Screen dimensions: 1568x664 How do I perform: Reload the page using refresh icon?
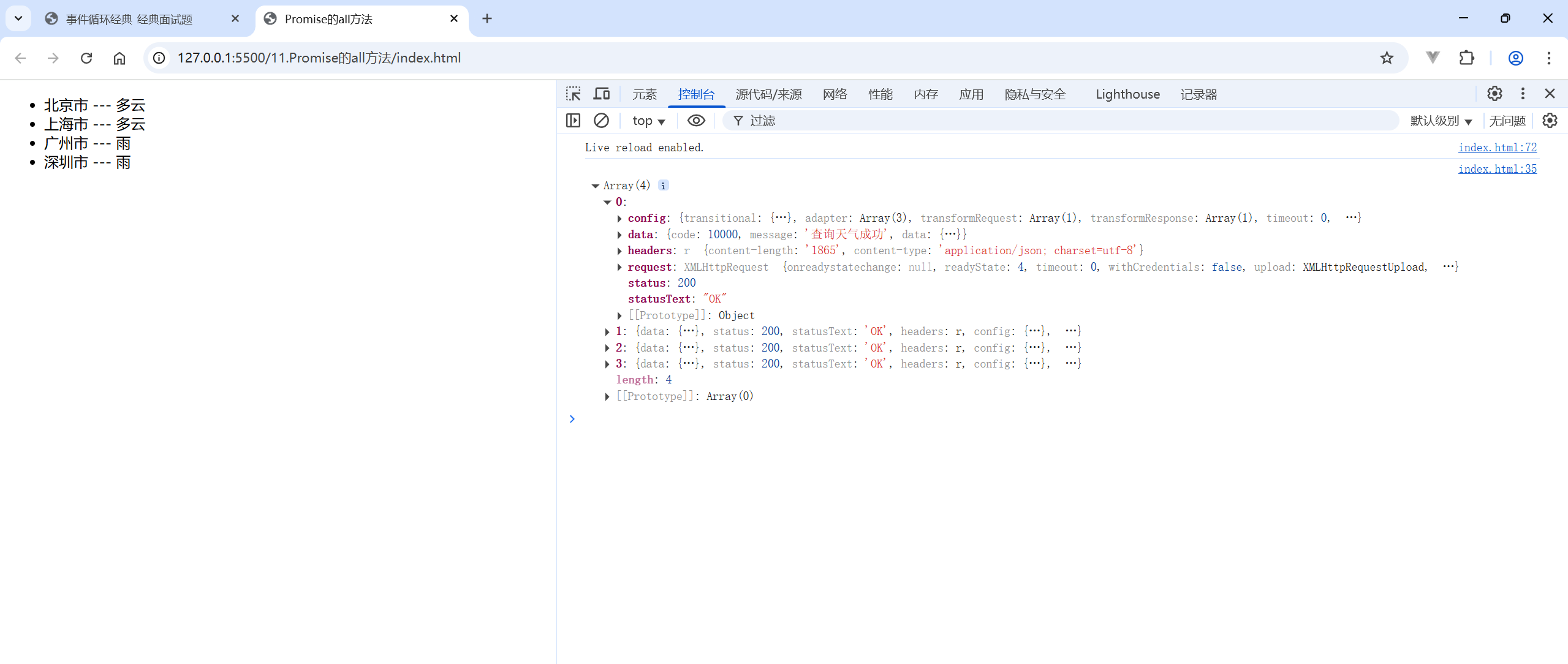[86, 58]
